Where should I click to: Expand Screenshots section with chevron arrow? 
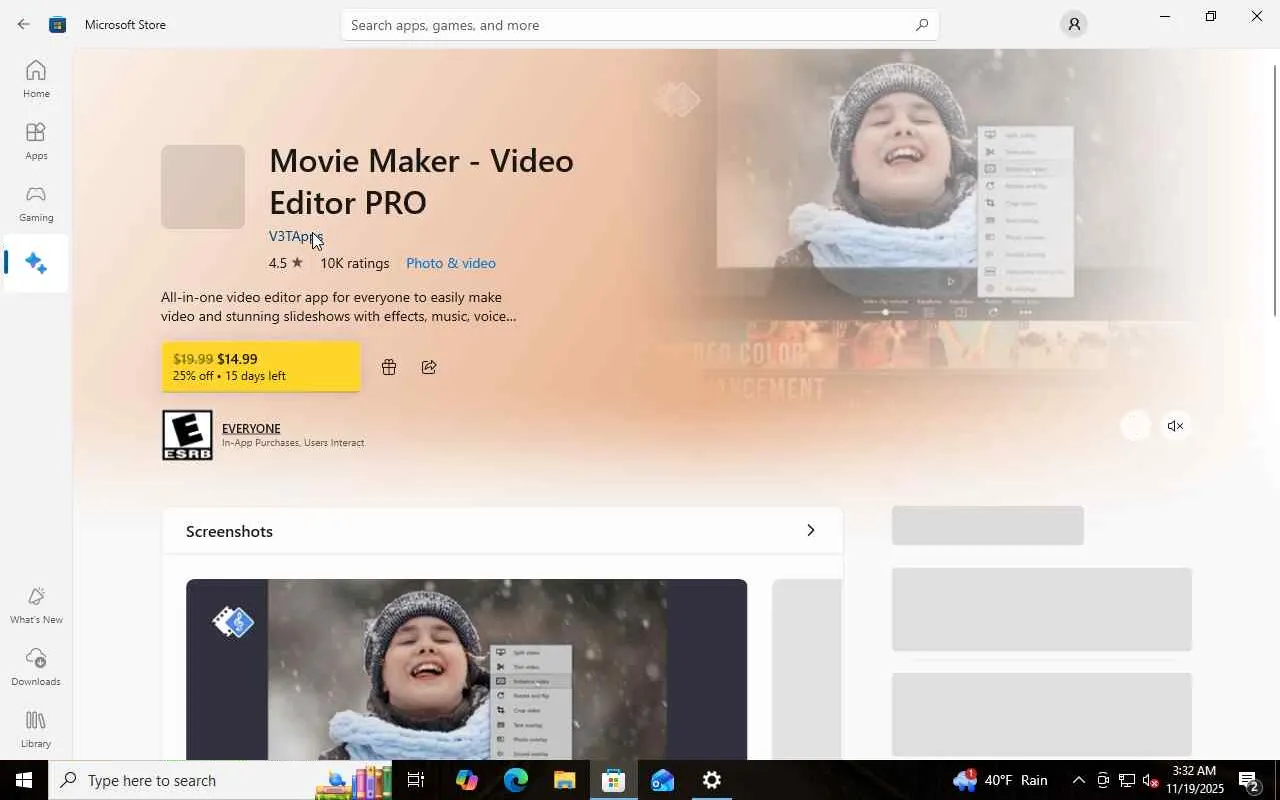(811, 530)
